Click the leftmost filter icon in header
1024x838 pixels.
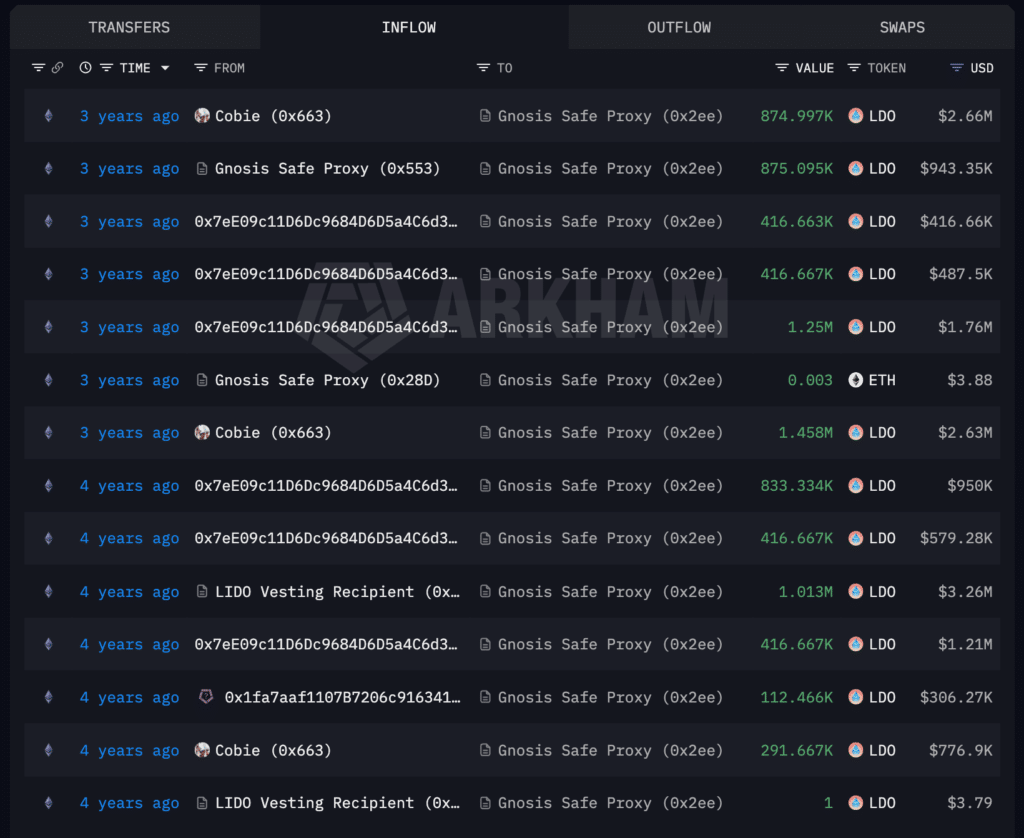[39, 67]
